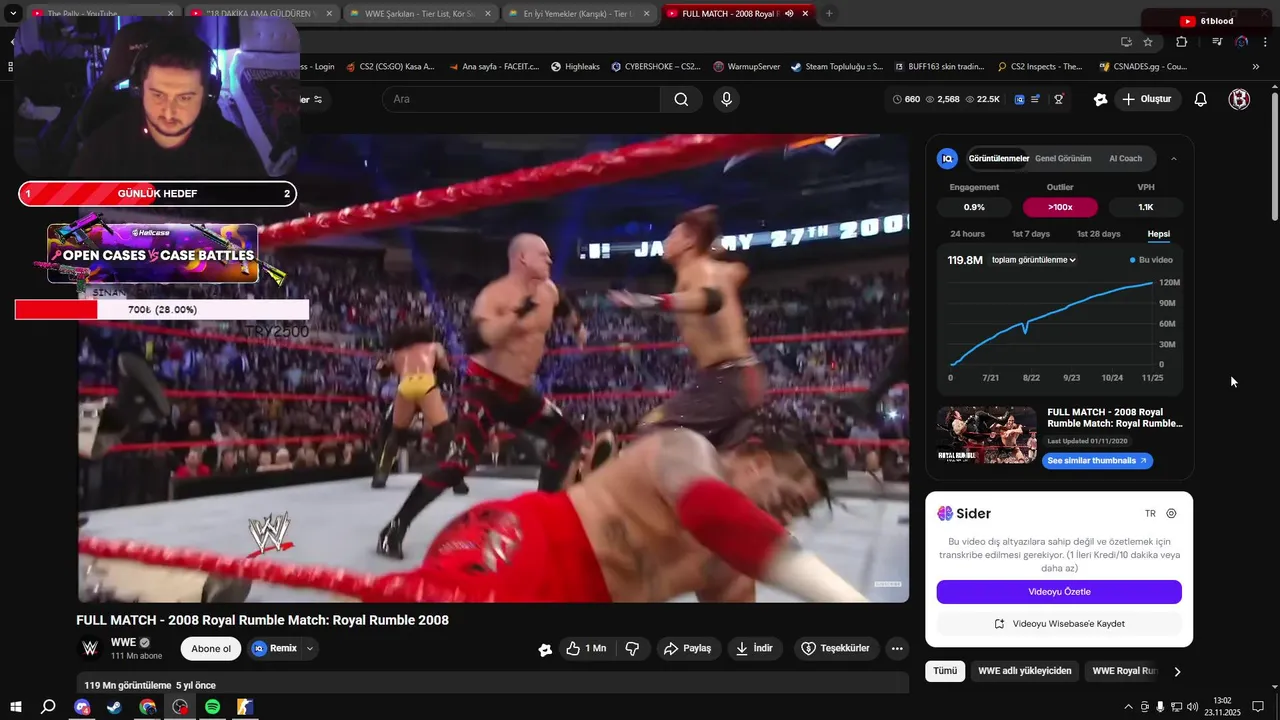This screenshot has width=1280, height=720.
Task: Change Sider language TR selector
Action: pos(1150,513)
